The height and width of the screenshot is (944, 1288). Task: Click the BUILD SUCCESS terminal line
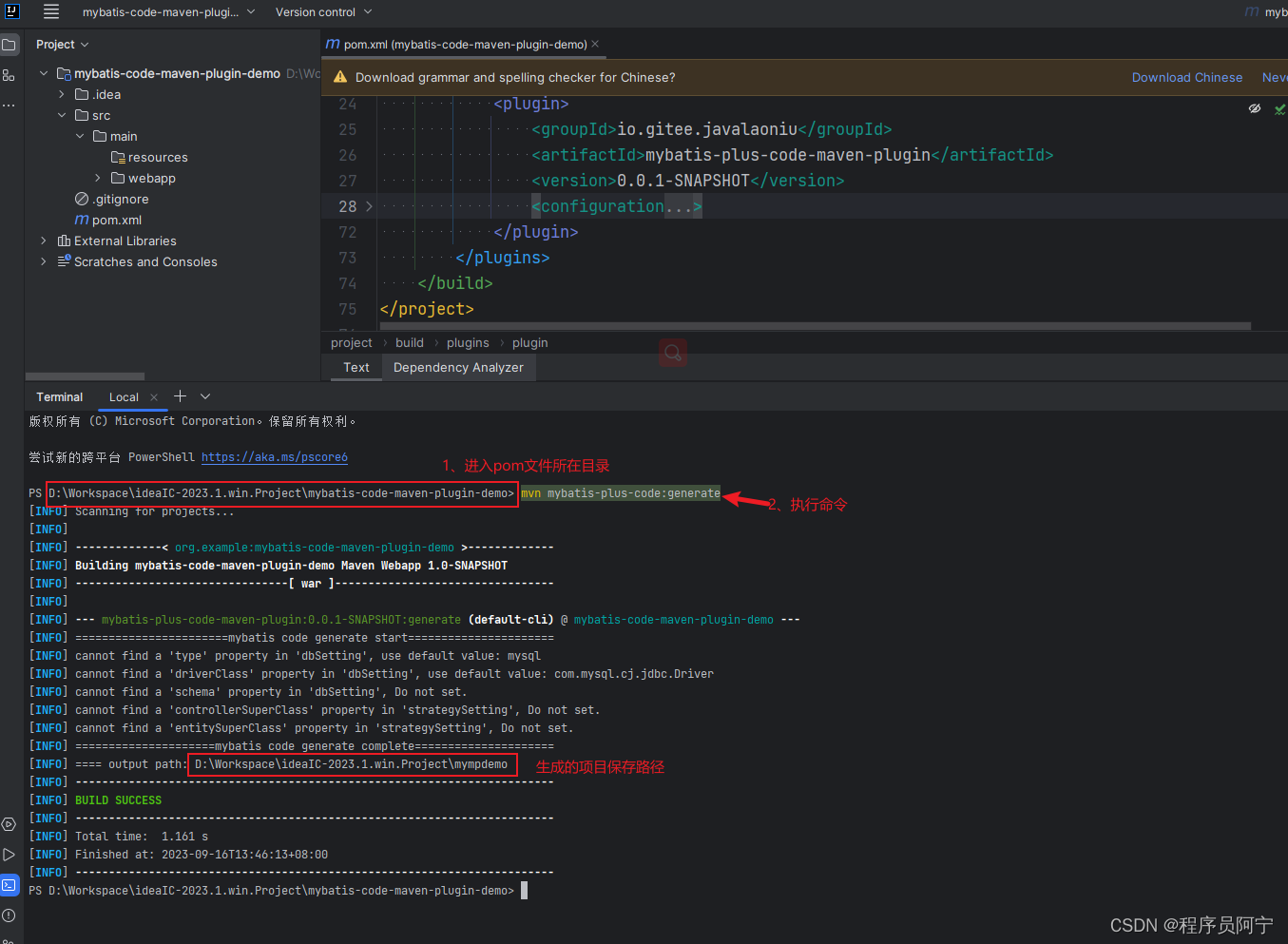tap(118, 800)
